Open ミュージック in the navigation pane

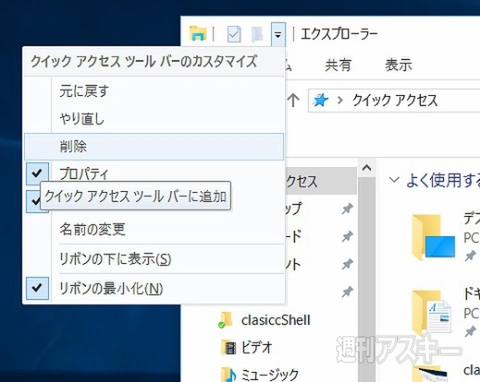coord(270,375)
